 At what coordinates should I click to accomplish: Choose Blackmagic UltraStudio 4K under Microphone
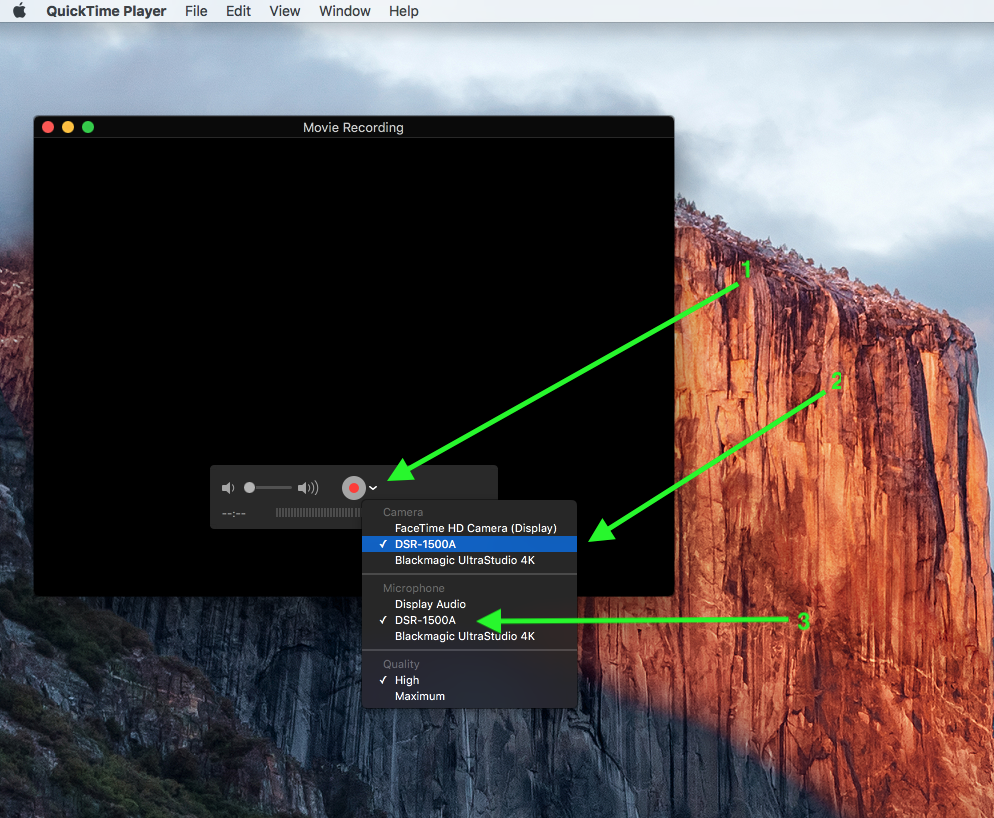[464, 636]
